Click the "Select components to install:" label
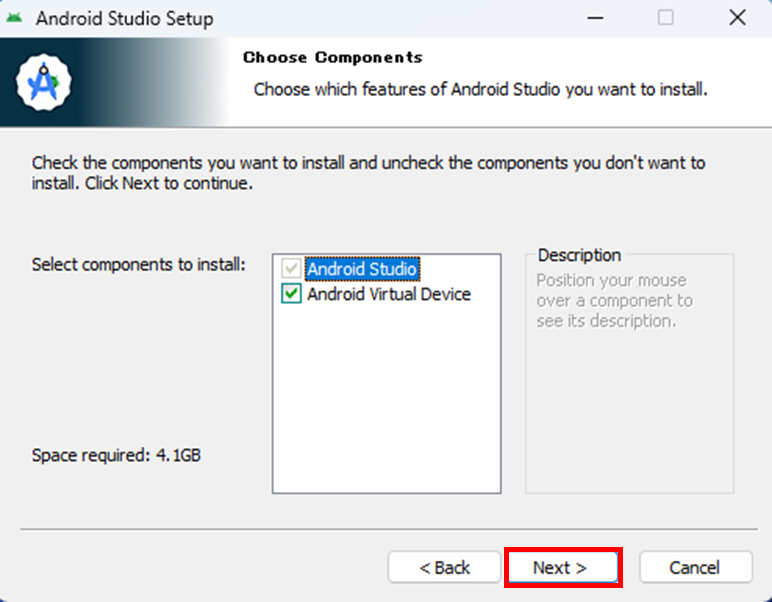The image size is (772, 602). click(x=139, y=264)
